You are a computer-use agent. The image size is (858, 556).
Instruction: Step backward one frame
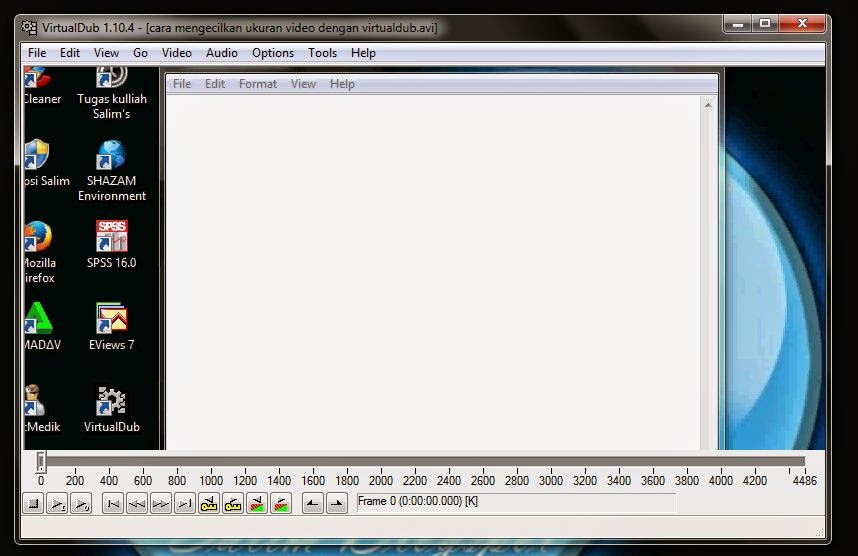coord(137,503)
